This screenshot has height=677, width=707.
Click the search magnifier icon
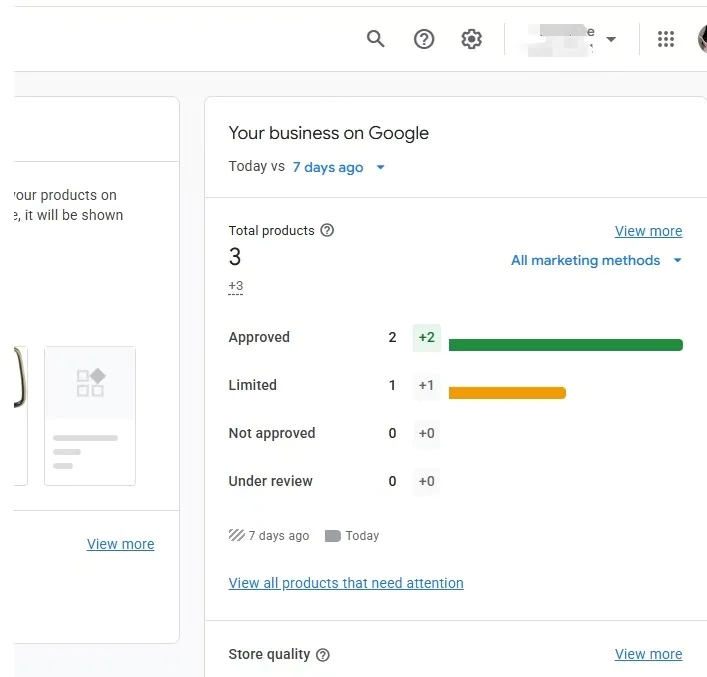click(376, 39)
